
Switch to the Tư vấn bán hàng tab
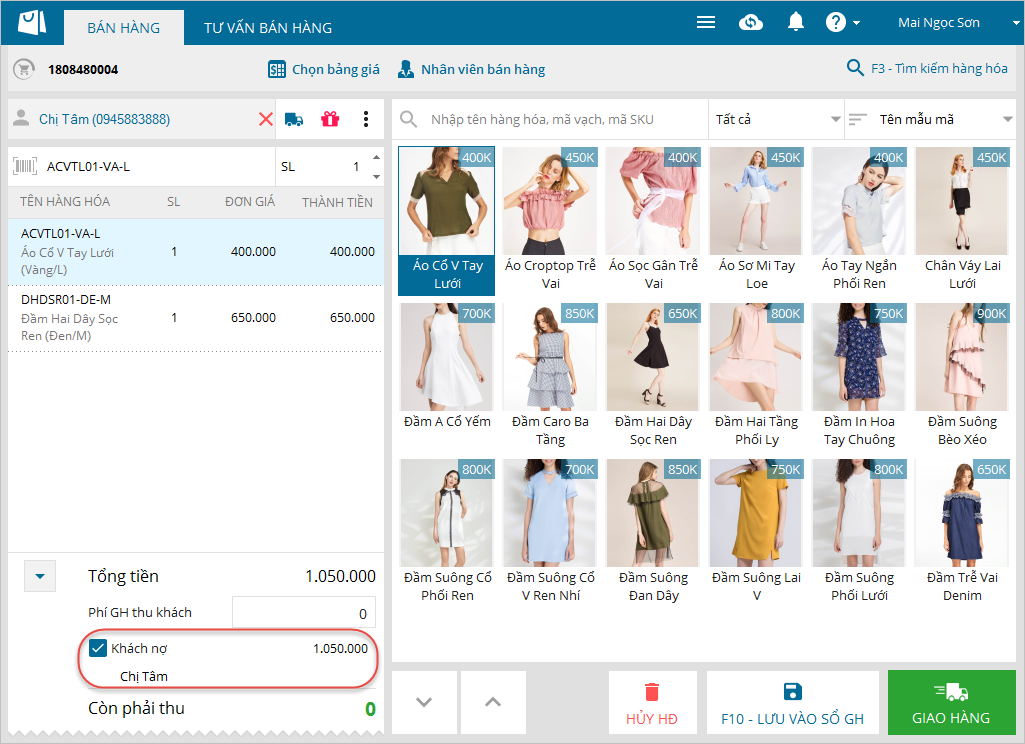[268, 28]
